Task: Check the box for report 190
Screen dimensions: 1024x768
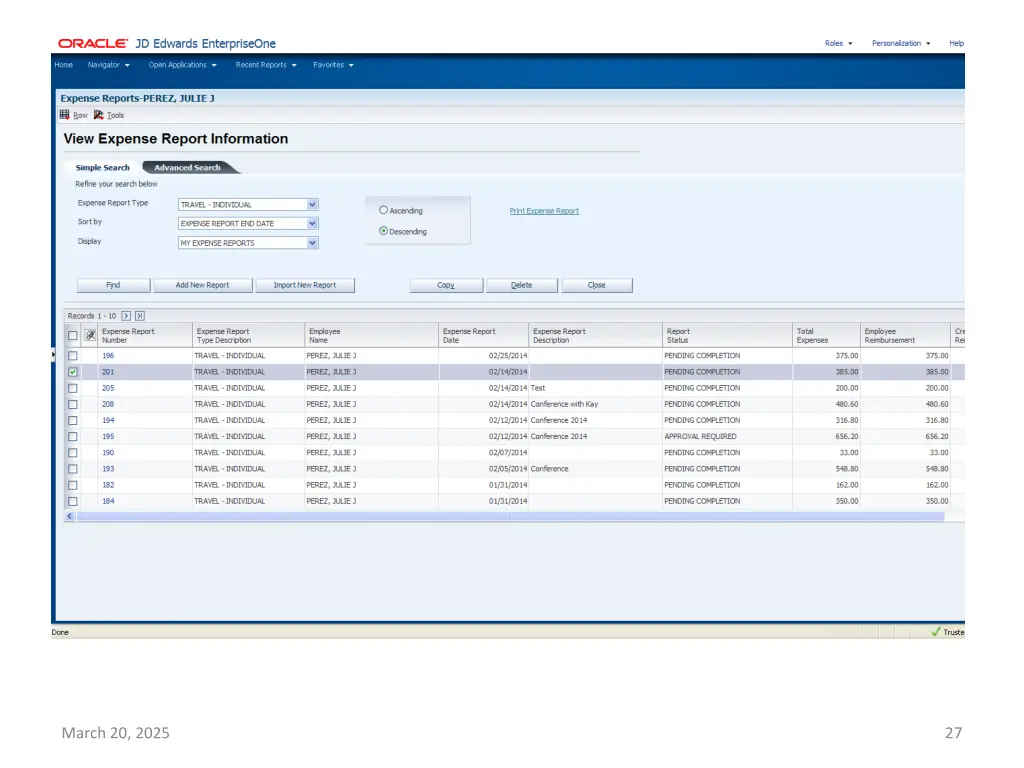Action: (x=73, y=453)
